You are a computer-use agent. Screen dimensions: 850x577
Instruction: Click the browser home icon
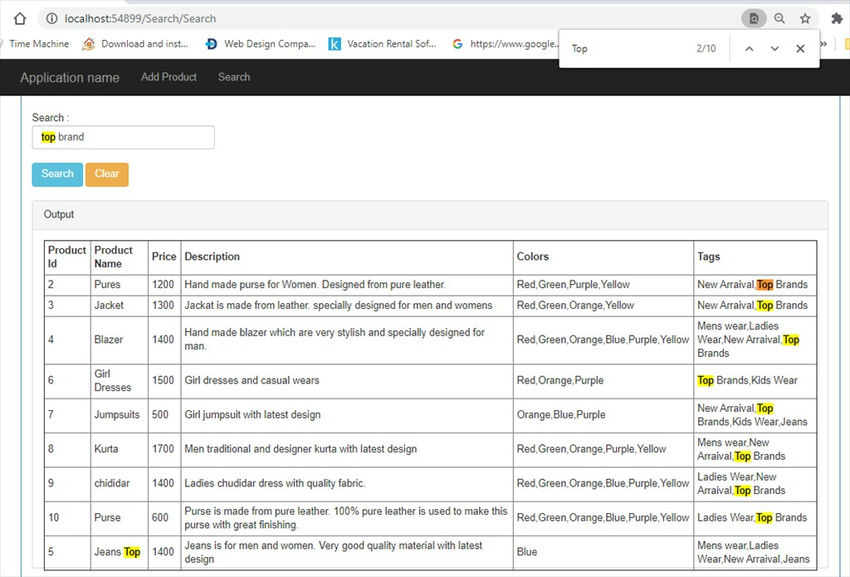click(x=19, y=18)
